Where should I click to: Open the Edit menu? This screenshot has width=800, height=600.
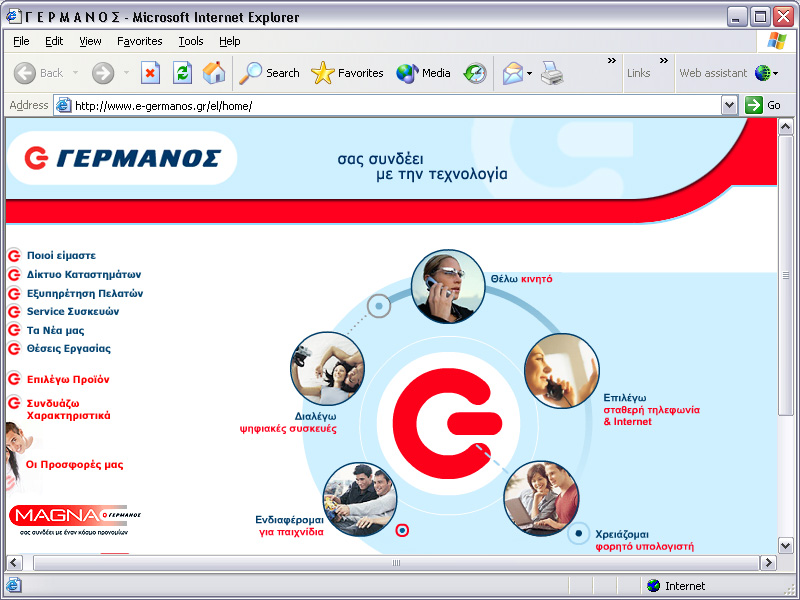54,41
